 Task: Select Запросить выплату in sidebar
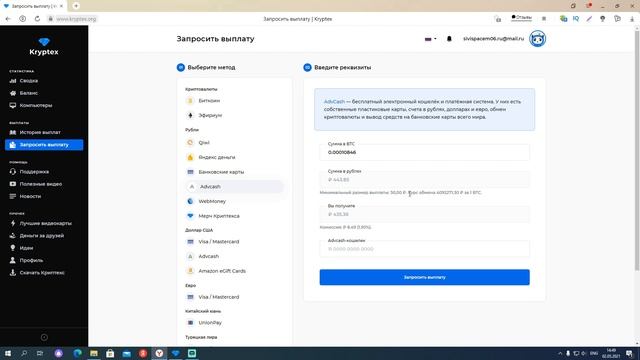pyautogui.click(x=44, y=145)
